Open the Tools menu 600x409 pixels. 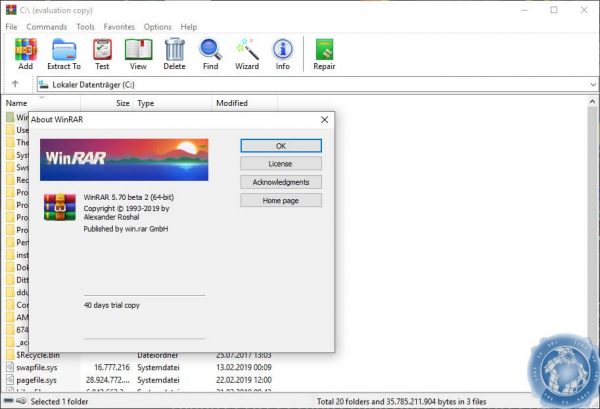tap(85, 27)
